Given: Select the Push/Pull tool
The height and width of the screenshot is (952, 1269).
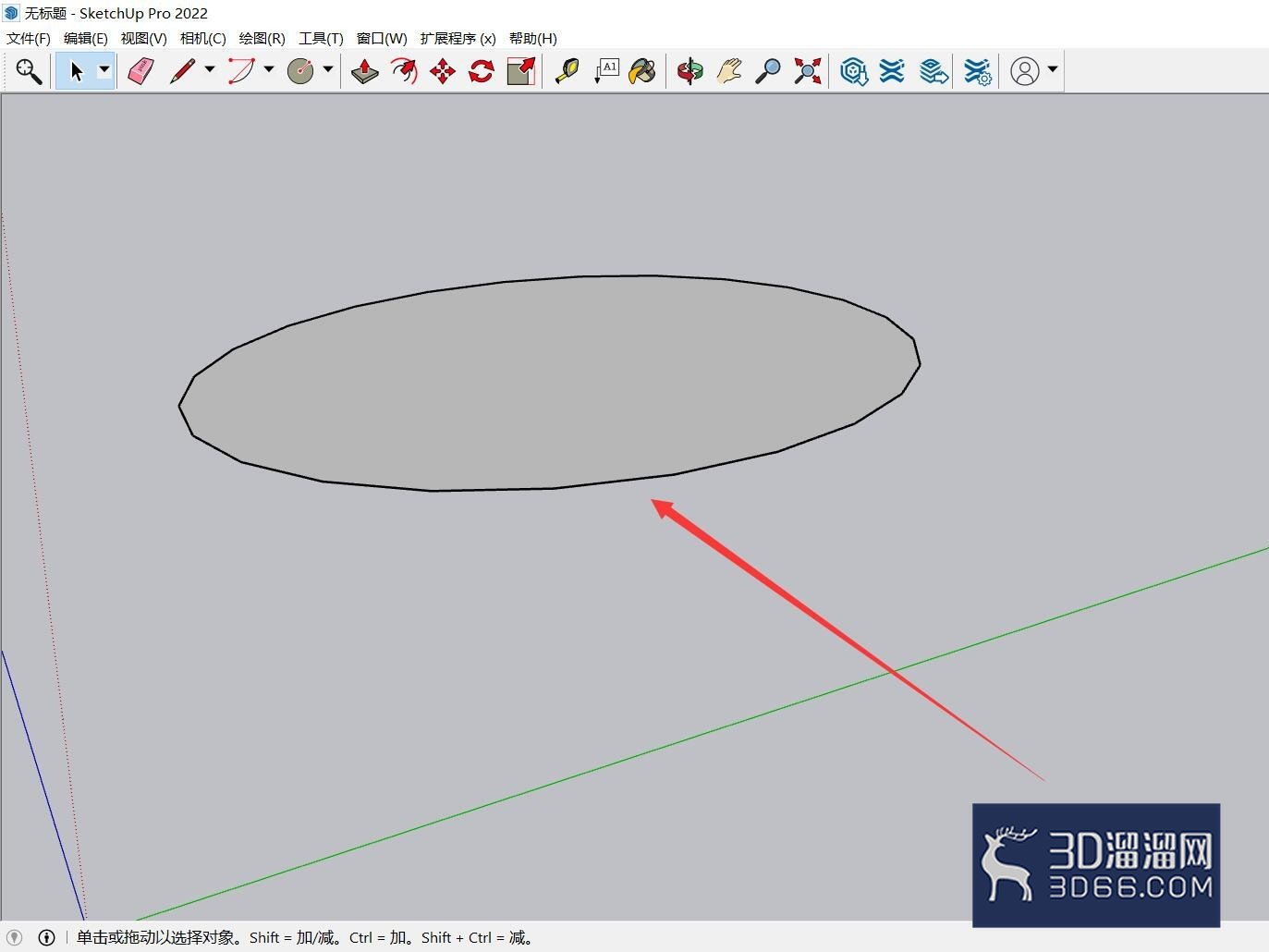Looking at the screenshot, I should click(365, 71).
